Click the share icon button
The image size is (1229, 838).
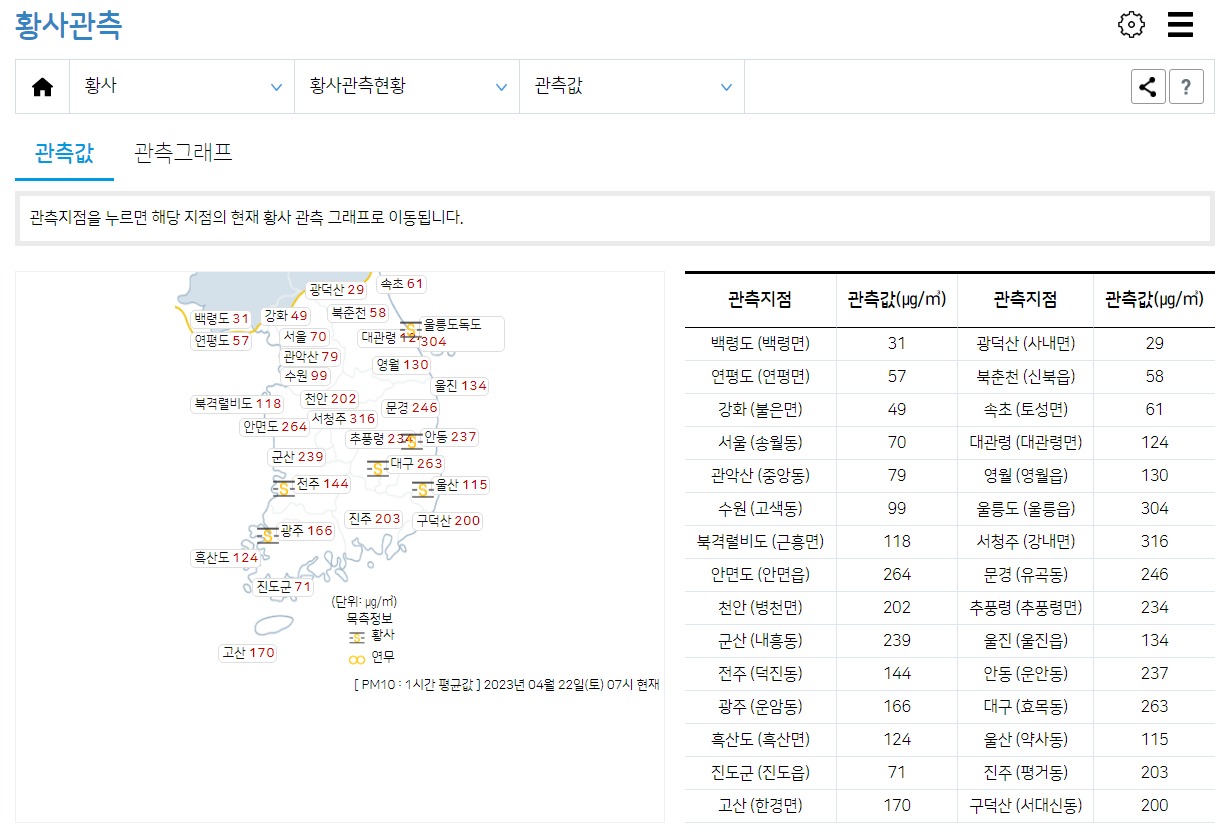[1148, 87]
